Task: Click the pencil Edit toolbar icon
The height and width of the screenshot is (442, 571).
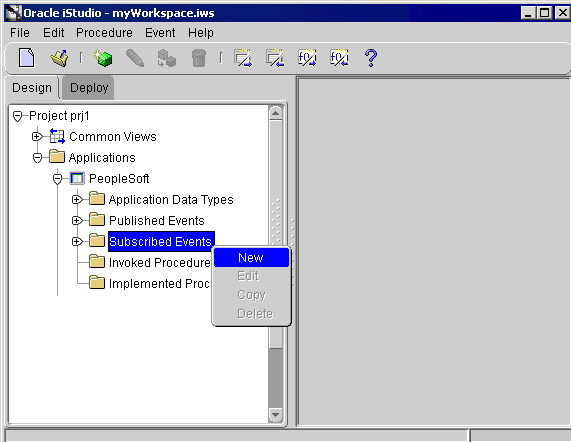Action: [x=135, y=58]
